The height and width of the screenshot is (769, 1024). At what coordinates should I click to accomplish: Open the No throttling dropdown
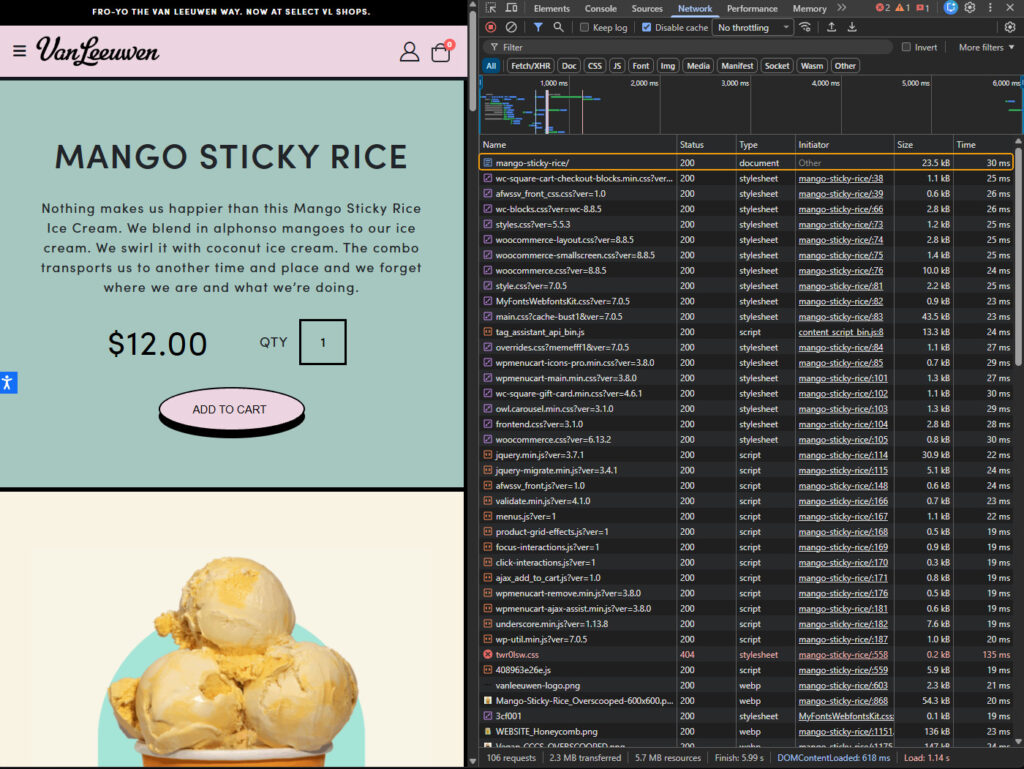pyautogui.click(x=753, y=27)
